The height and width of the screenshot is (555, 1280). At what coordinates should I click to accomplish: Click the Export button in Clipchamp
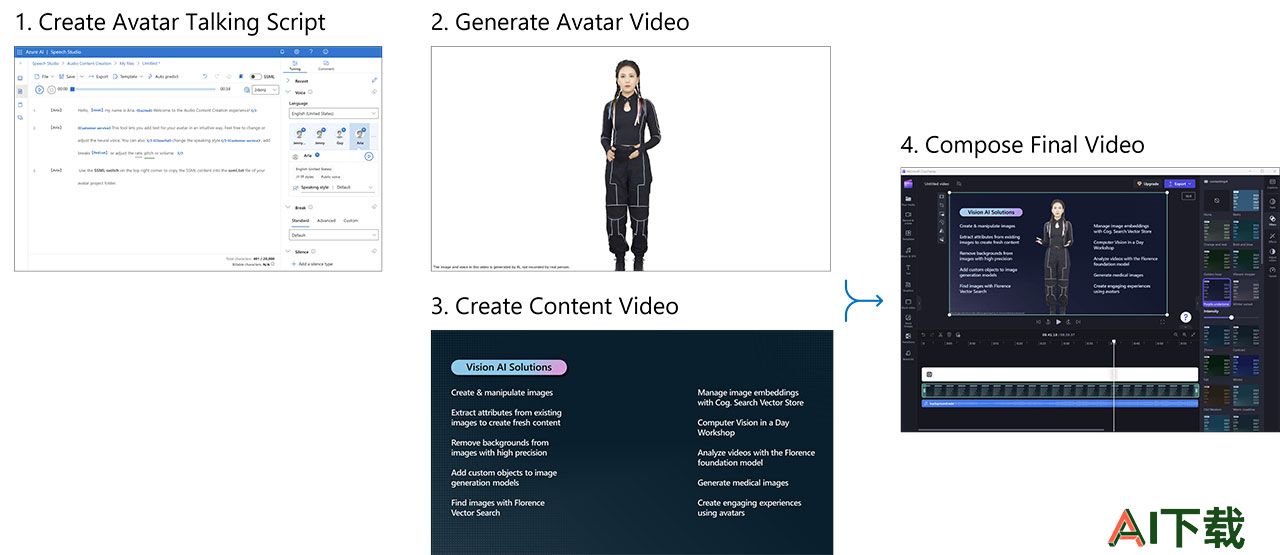(1179, 184)
